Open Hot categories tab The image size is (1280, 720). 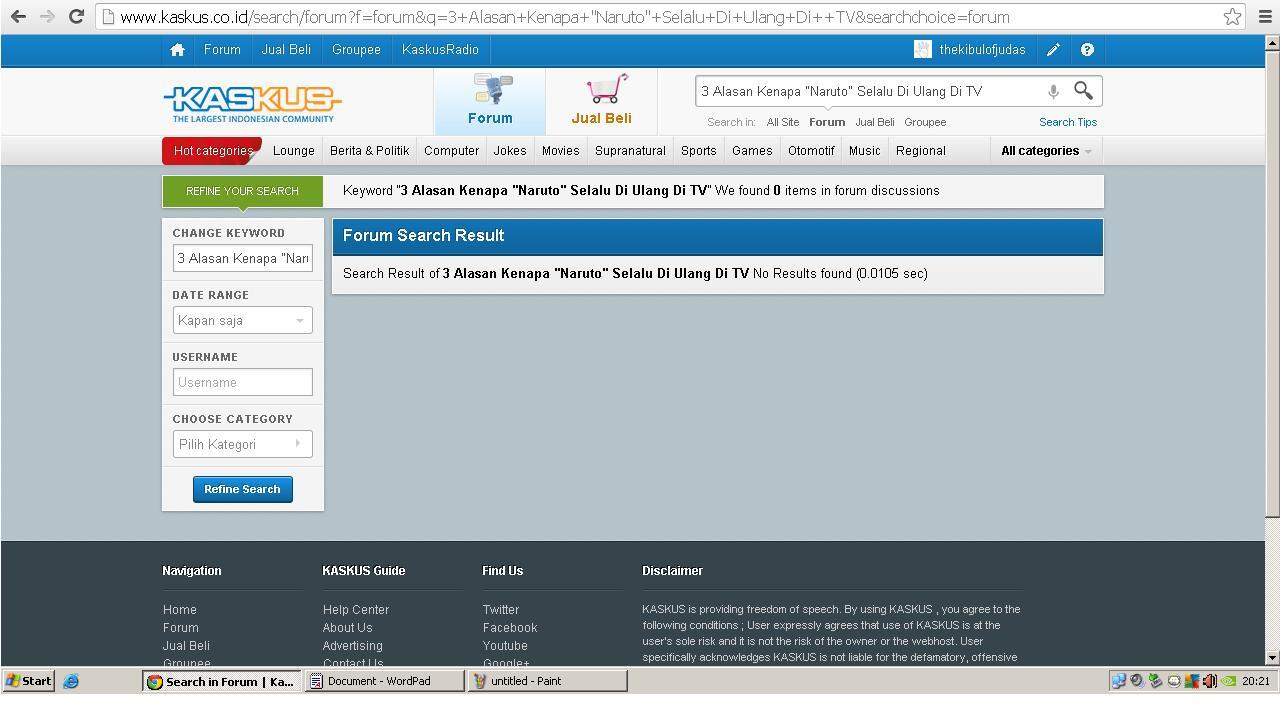click(x=212, y=151)
